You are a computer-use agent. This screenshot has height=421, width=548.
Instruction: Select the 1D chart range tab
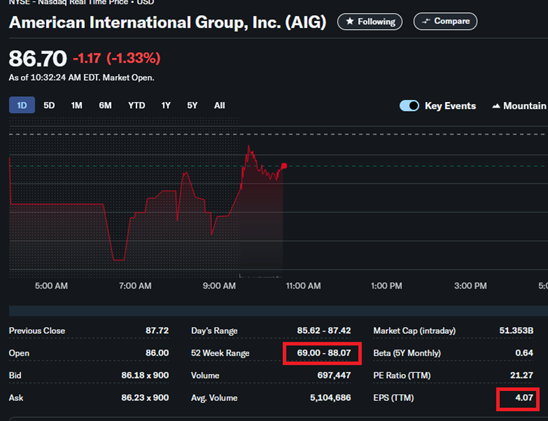22,105
